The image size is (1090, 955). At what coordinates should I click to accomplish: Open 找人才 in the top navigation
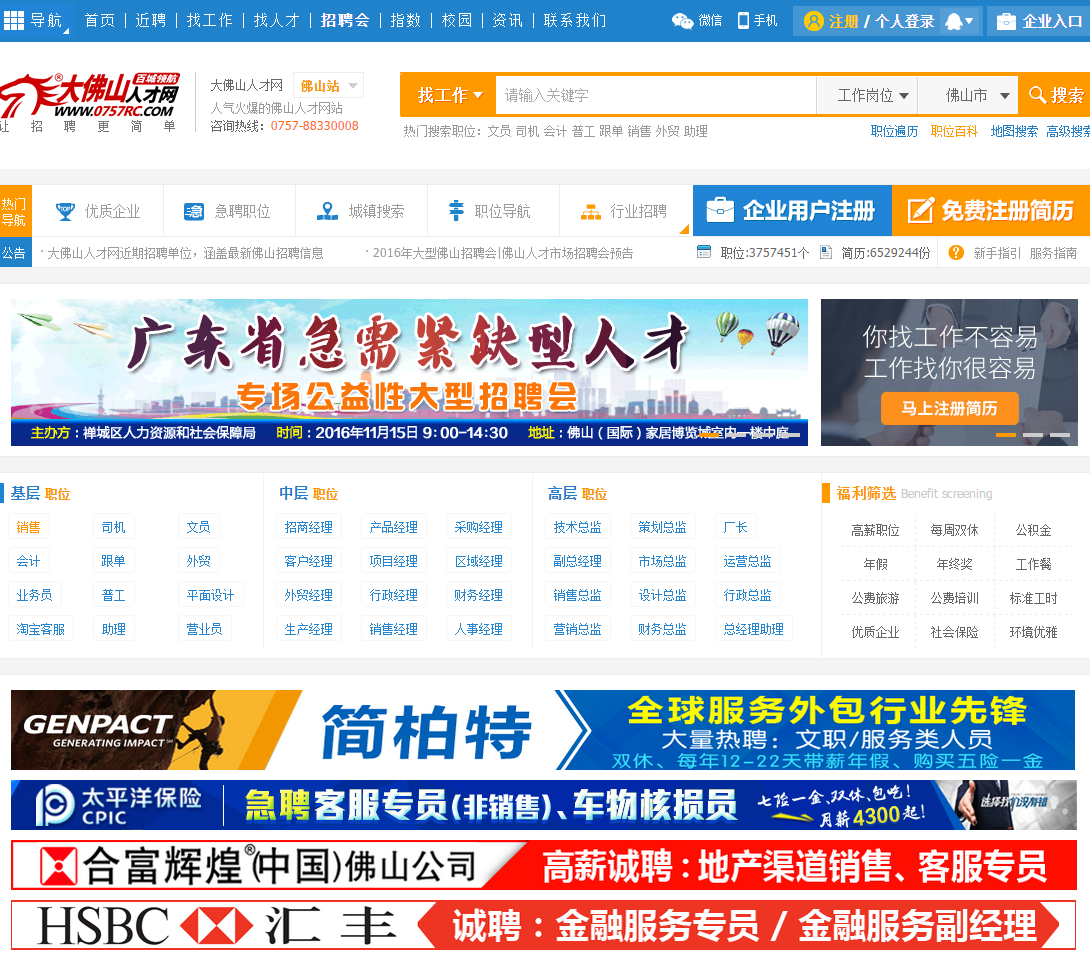click(276, 20)
